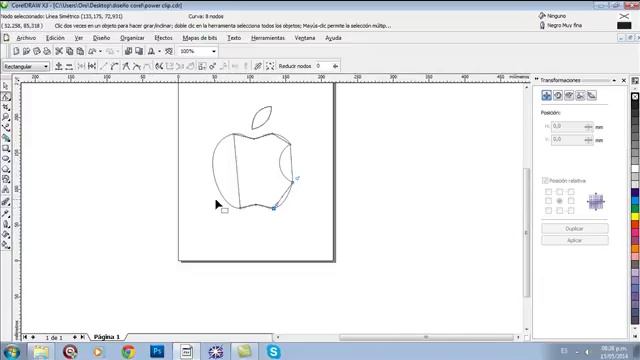Click the Cut scissors icon
640x360 pixels.
[59, 51]
